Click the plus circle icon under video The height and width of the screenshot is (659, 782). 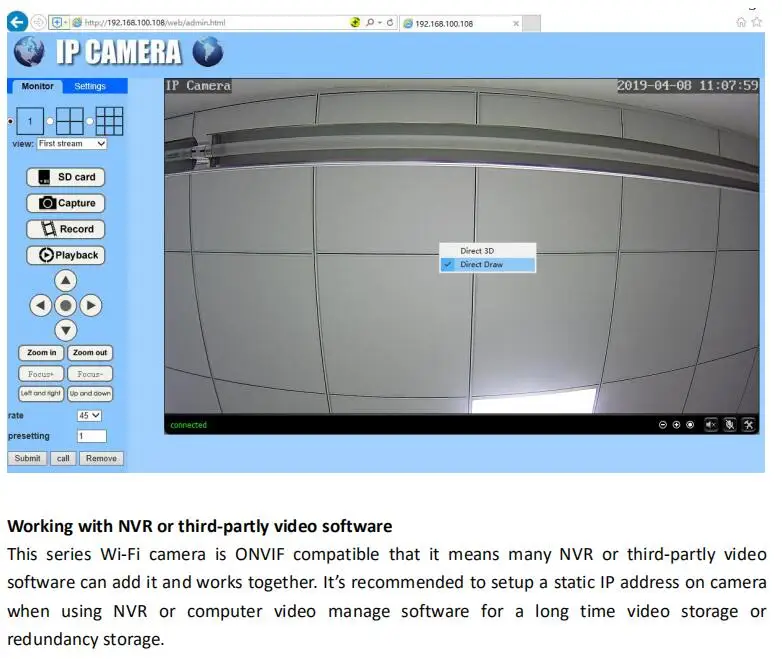click(676, 425)
